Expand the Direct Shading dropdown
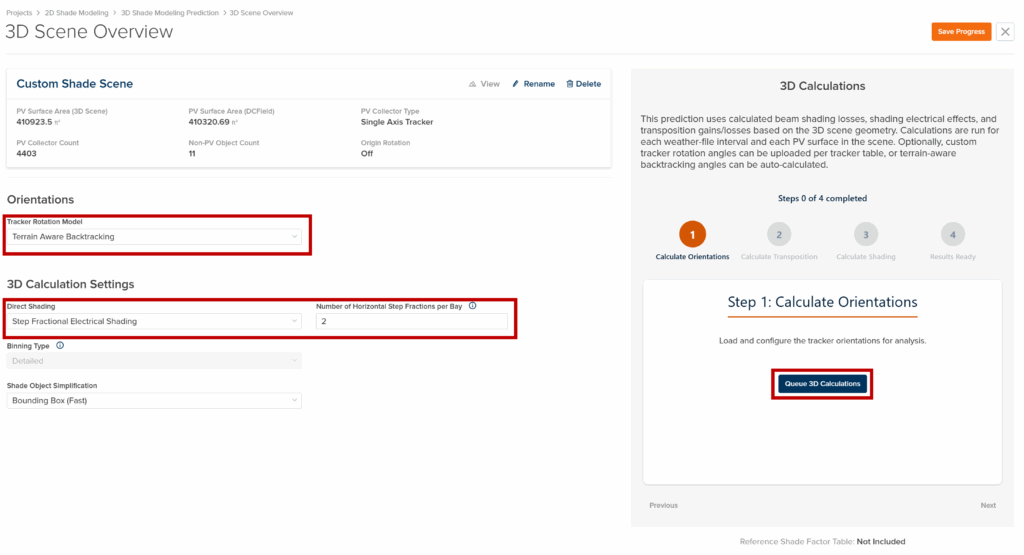The width and height of the screenshot is (1024, 555). tap(154, 321)
